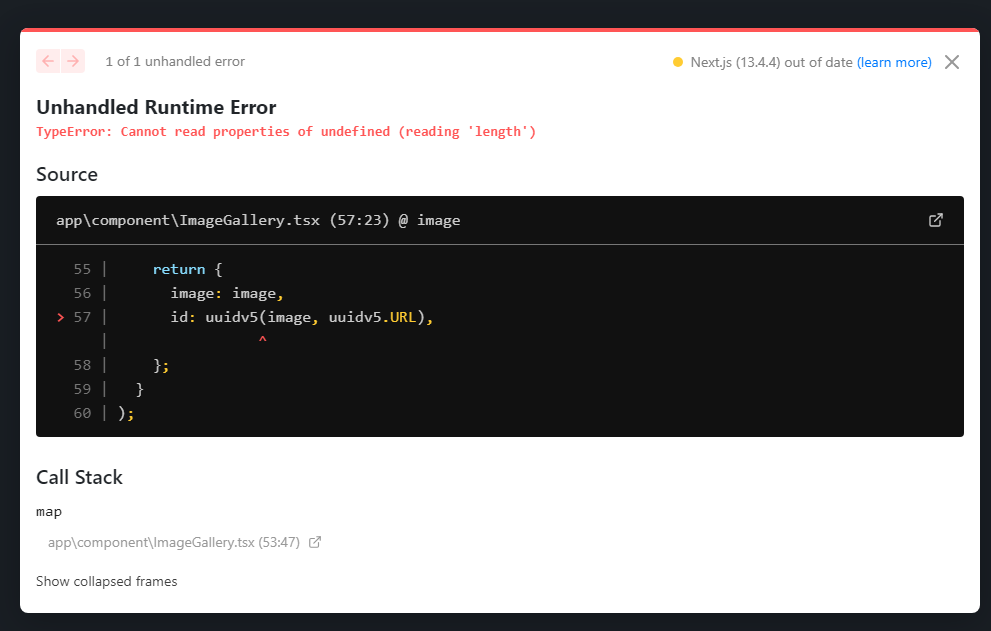Open the Next.js (learn more) link
This screenshot has width=991, height=631.
pos(893,61)
